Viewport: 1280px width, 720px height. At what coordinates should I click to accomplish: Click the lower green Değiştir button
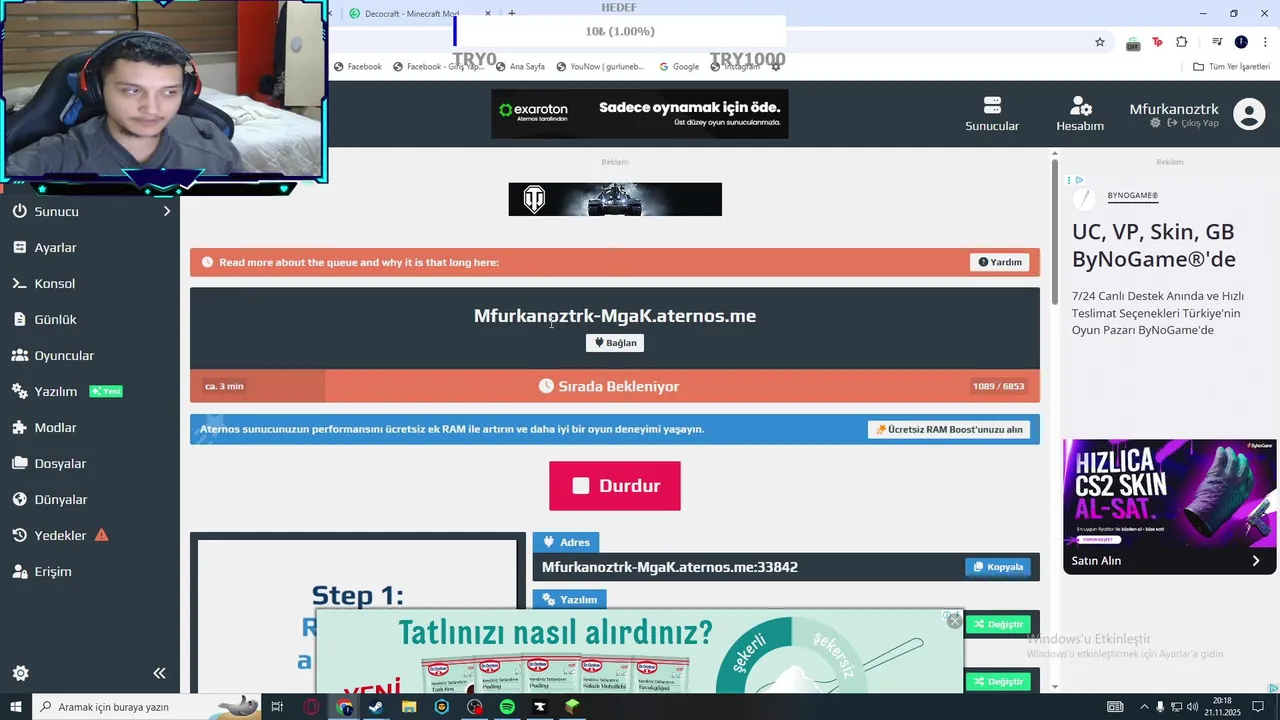[998, 681]
